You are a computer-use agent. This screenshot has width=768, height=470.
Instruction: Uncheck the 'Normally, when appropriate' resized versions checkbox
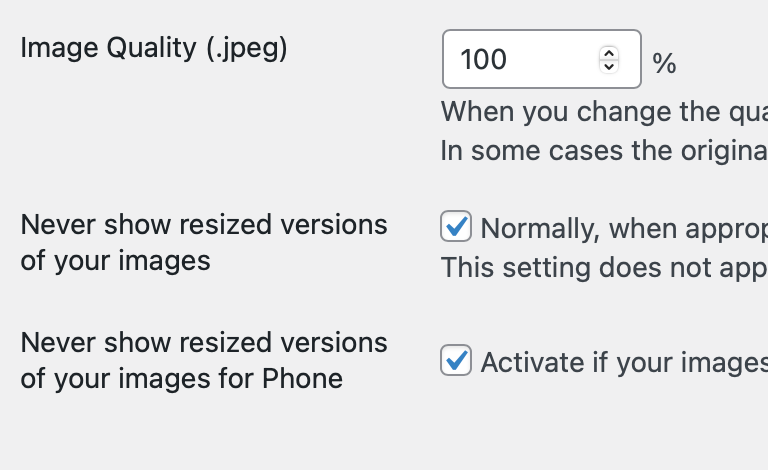[x=456, y=227]
